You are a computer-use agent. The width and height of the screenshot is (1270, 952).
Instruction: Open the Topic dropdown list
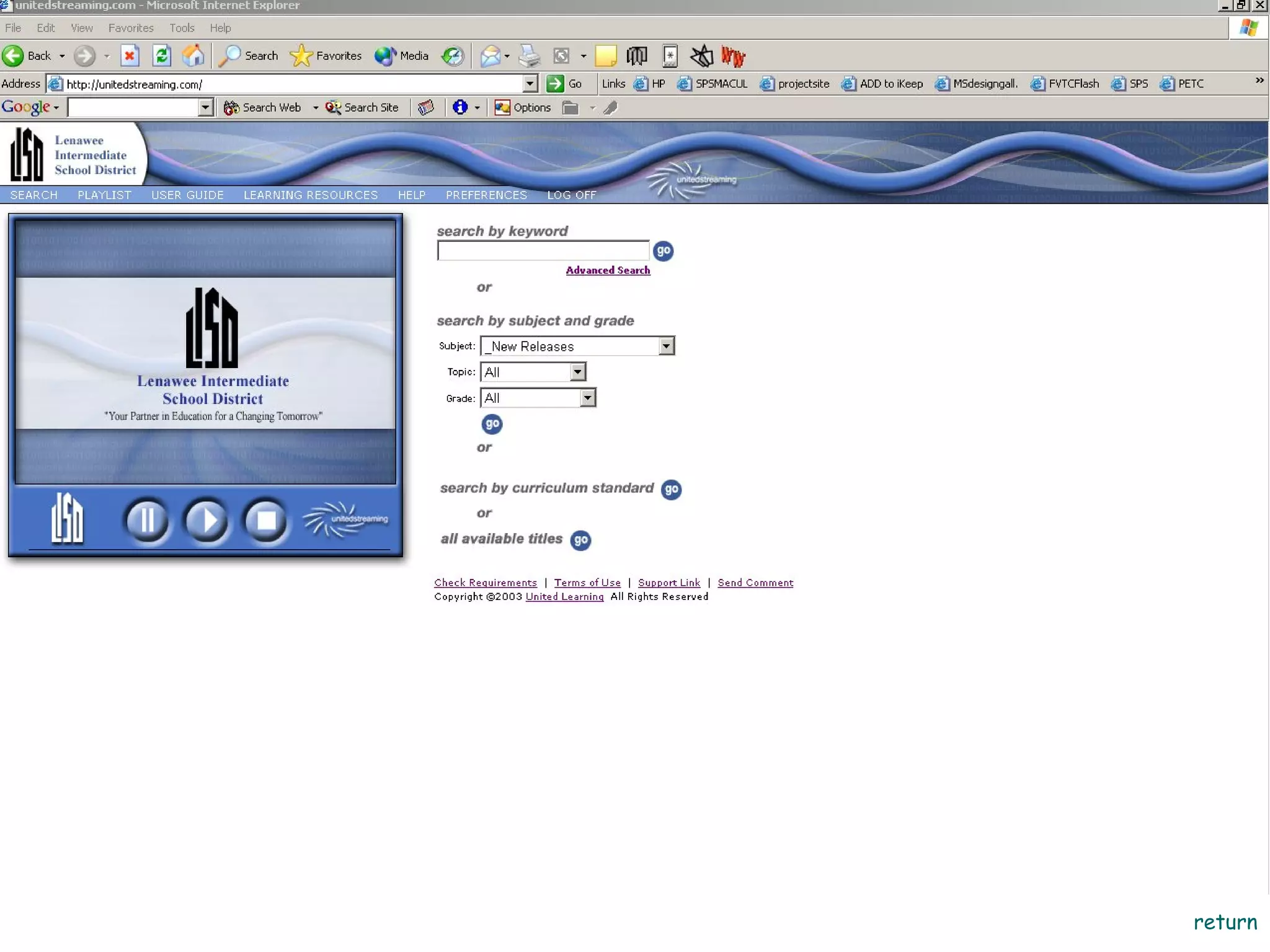tap(577, 372)
